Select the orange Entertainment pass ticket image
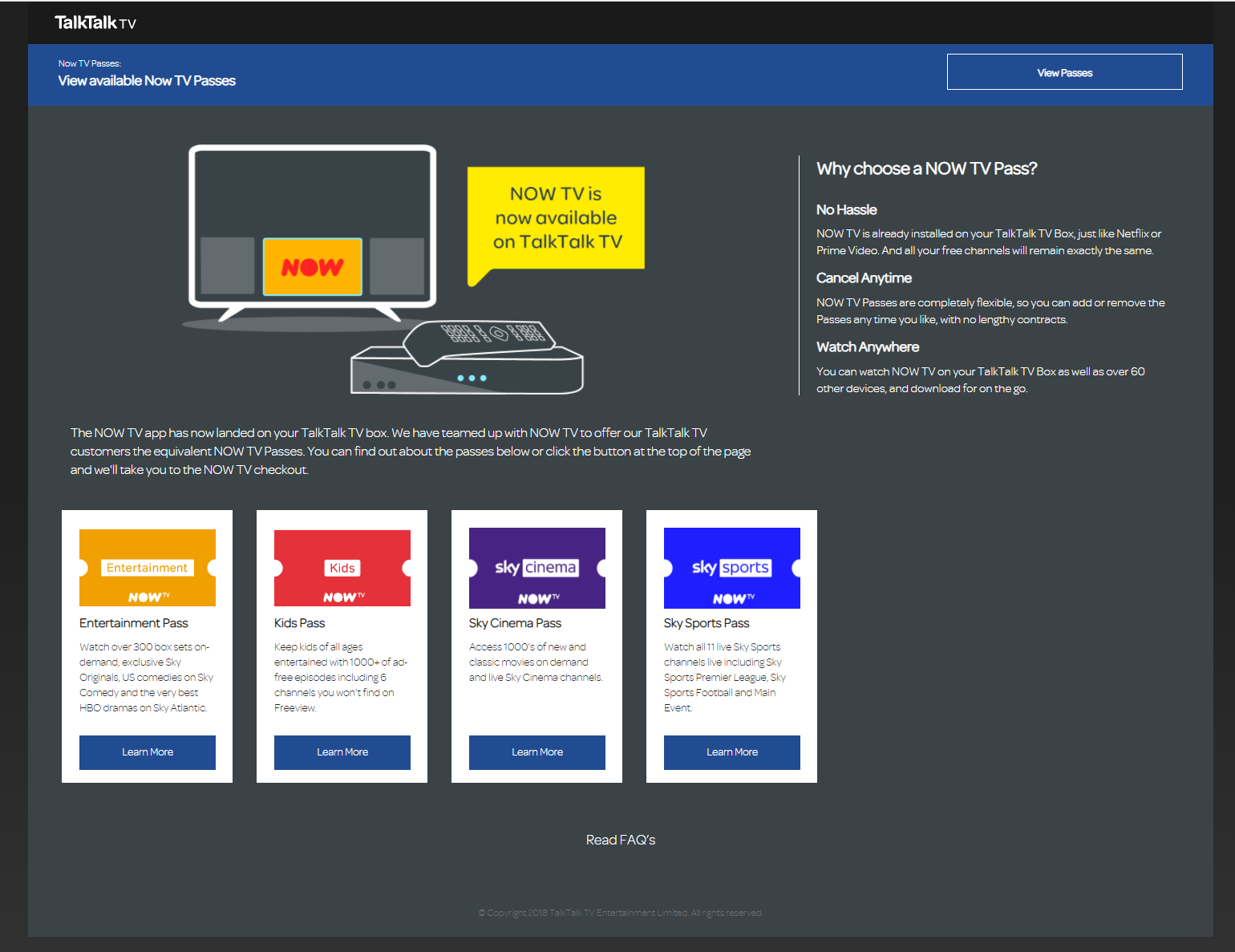 click(x=148, y=568)
